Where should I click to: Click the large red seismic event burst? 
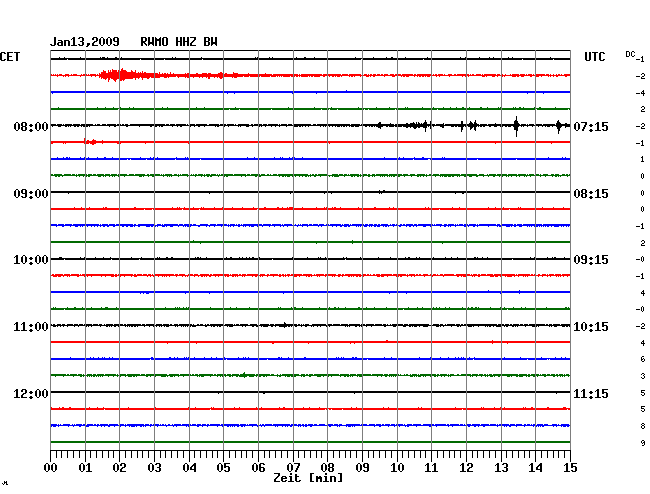pos(124,75)
